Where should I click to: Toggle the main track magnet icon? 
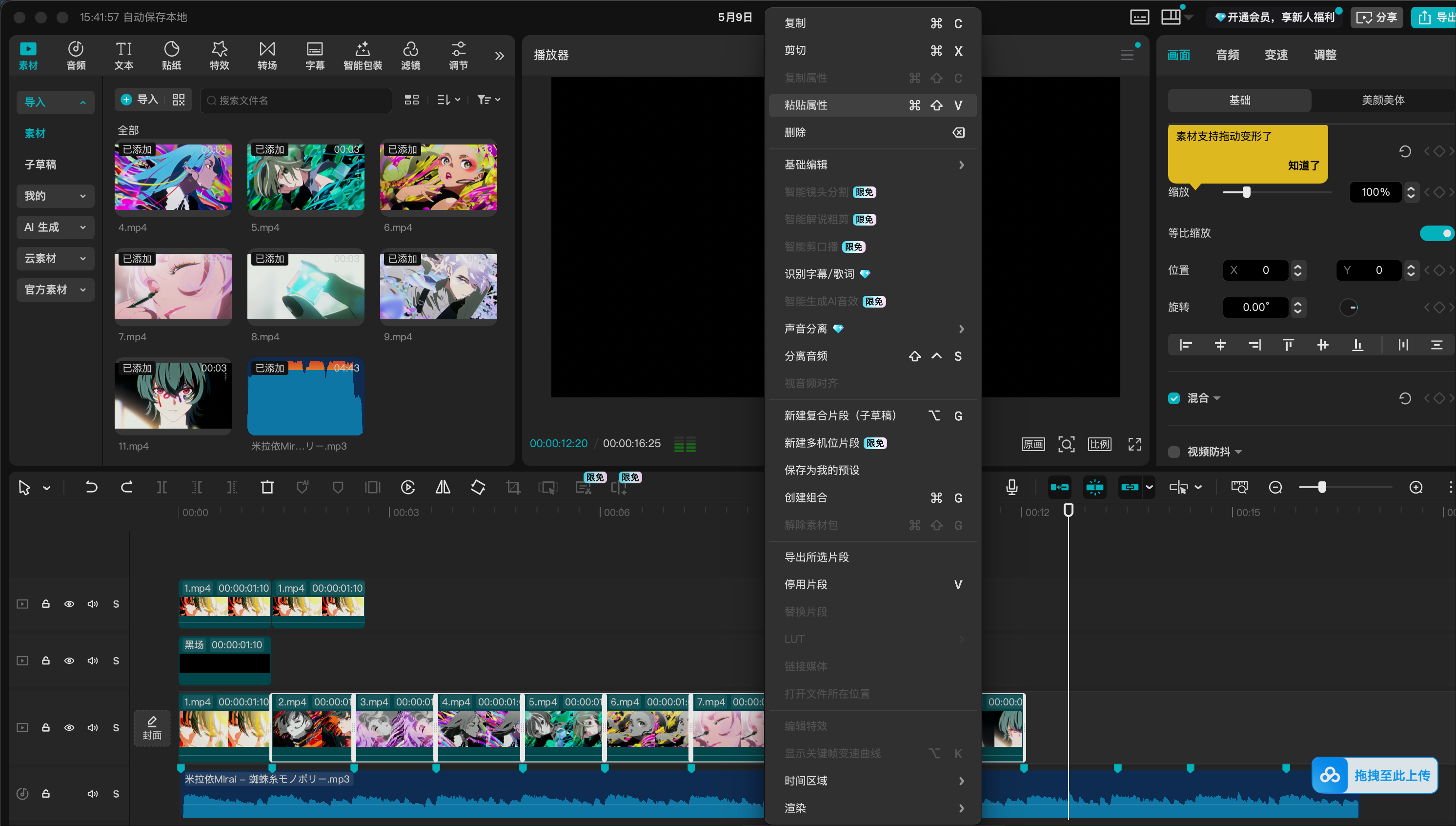(1059, 487)
